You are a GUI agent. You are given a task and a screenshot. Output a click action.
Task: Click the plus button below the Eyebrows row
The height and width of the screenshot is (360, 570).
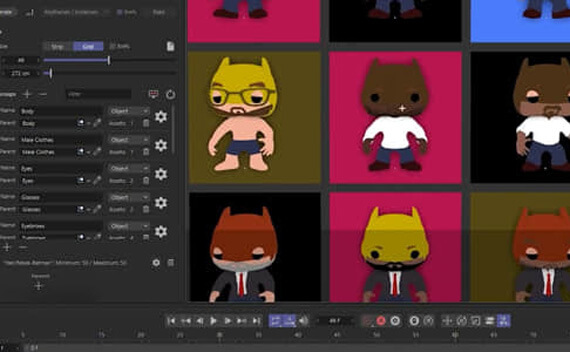7,248
